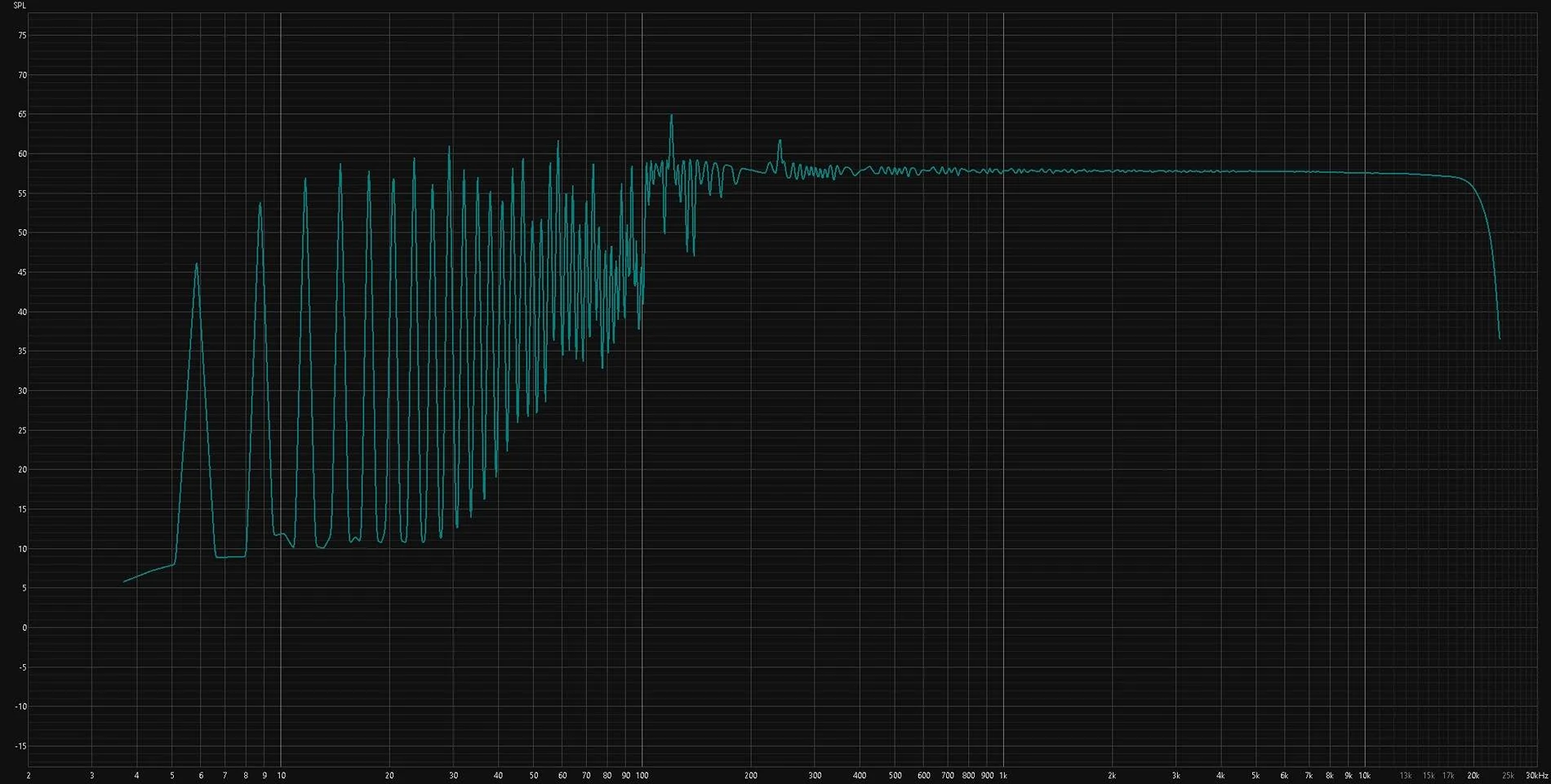
Task: Select the 90 Hz frequency axis label
Action: 626,776
